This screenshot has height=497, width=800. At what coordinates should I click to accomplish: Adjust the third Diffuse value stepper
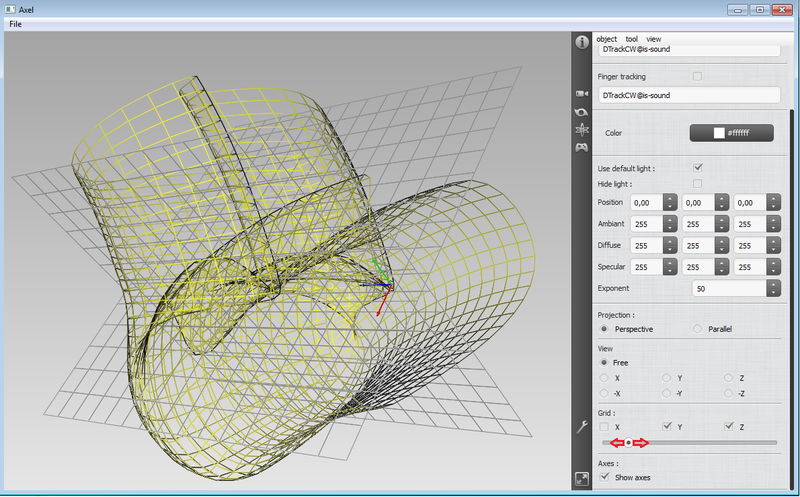773,246
